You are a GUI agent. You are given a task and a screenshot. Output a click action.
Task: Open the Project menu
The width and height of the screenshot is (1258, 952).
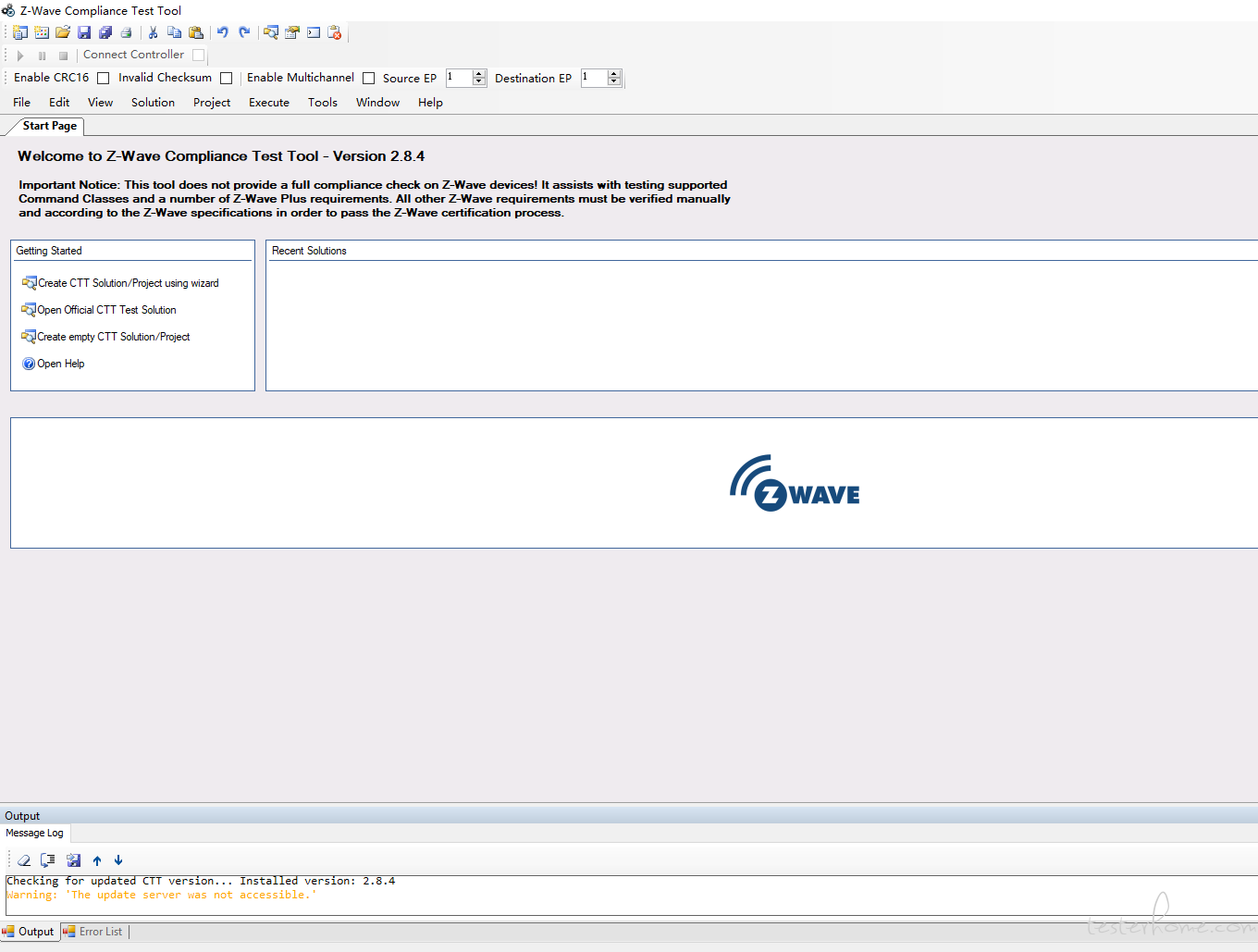click(212, 103)
